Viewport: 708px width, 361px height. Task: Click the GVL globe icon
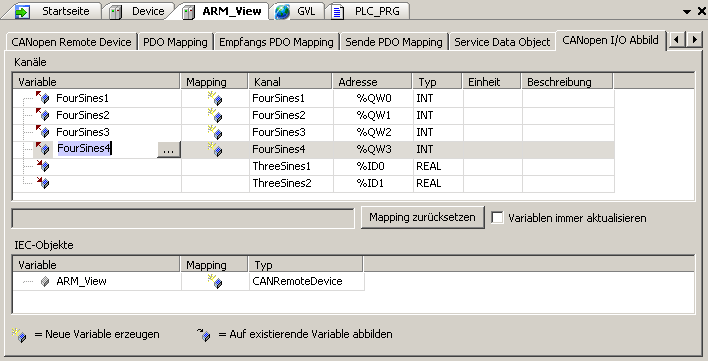click(282, 12)
